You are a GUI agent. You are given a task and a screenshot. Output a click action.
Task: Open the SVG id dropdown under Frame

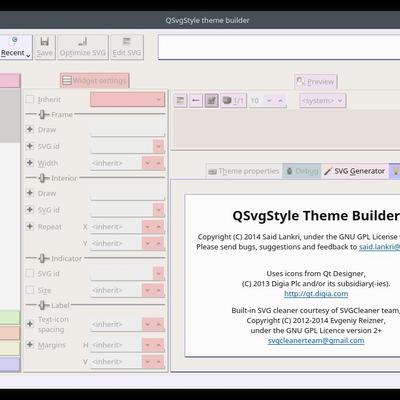pos(159,147)
